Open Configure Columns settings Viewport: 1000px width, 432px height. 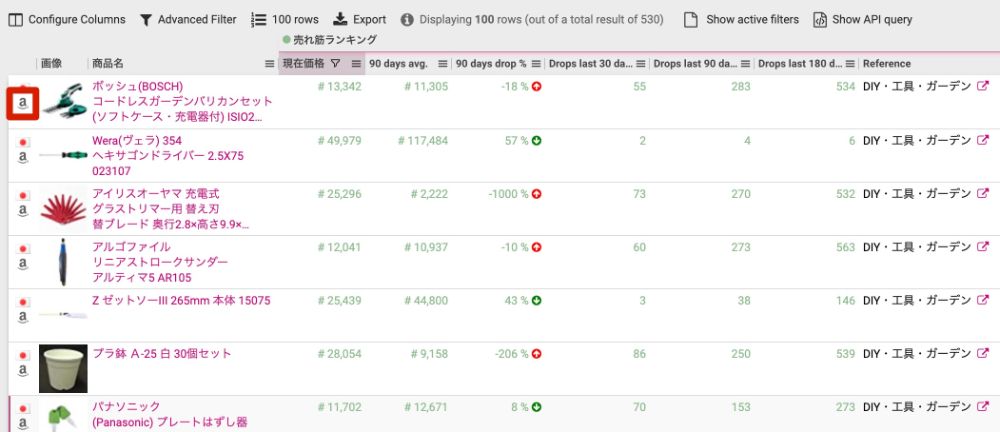67,20
